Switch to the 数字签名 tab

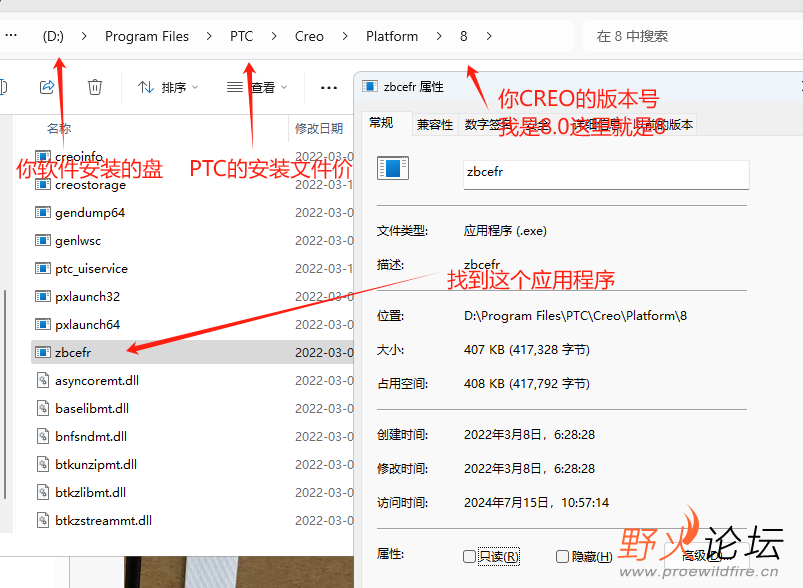click(x=488, y=124)
